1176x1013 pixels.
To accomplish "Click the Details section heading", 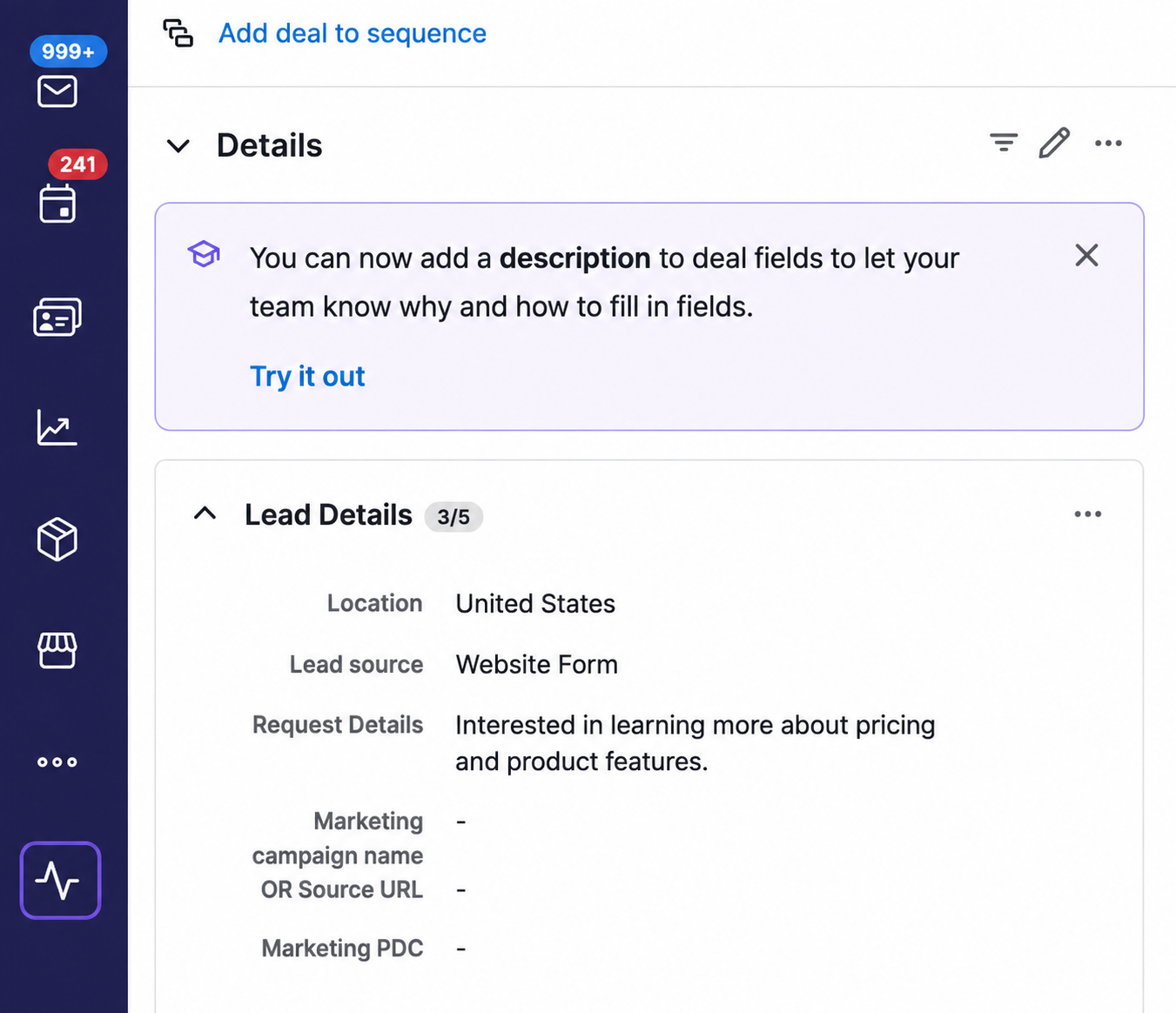I will (x=269, y=145).
